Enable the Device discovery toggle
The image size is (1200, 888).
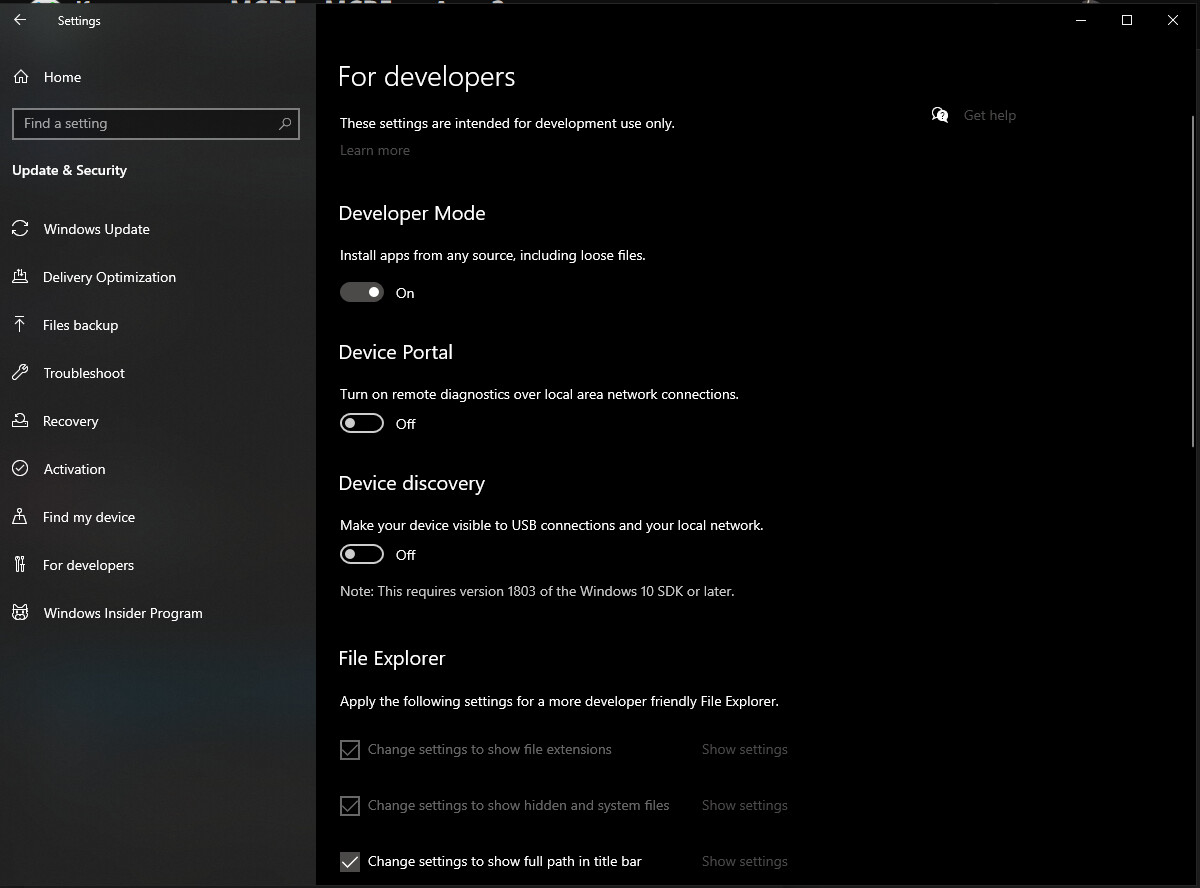pos(362,555)
